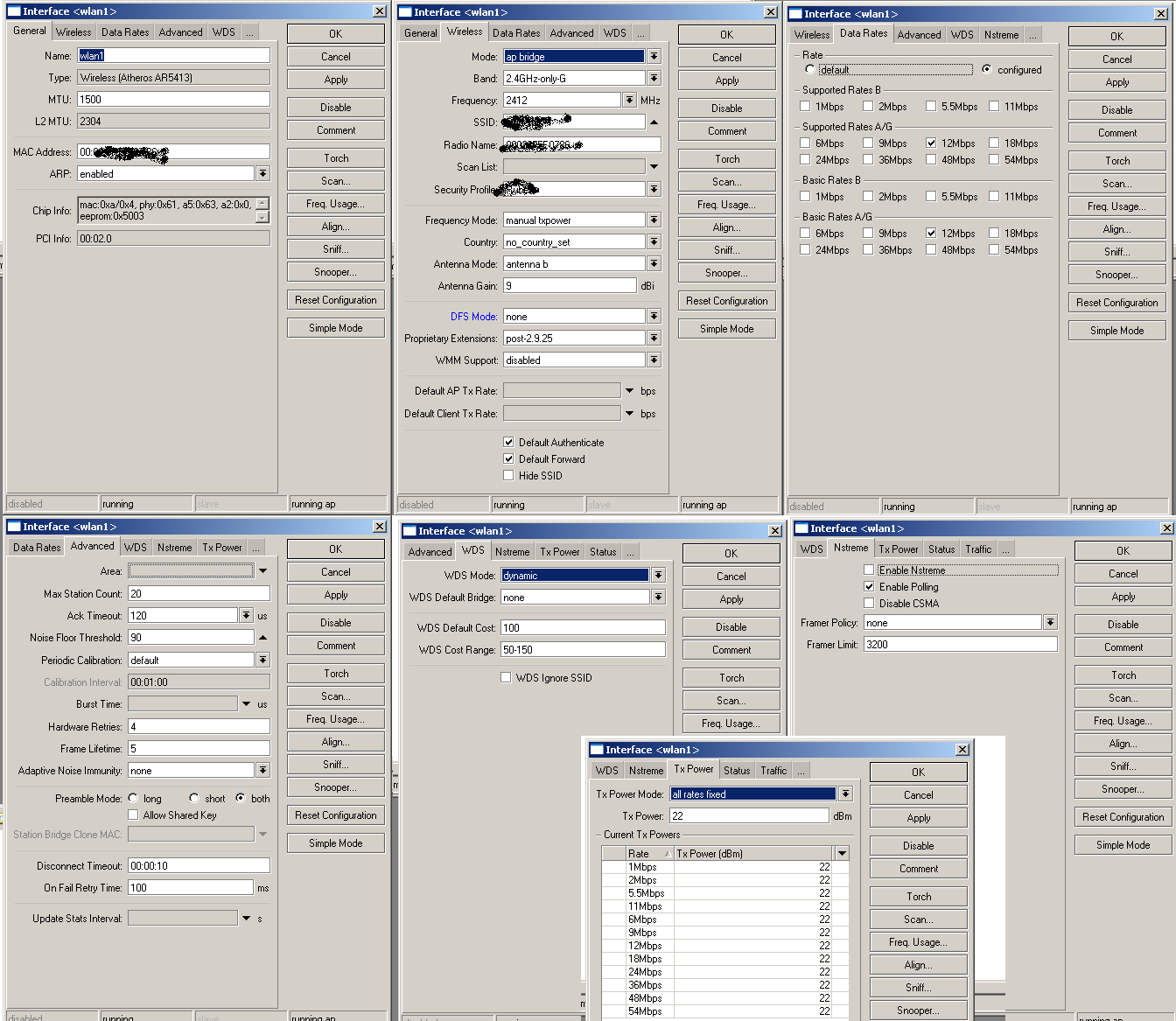Viewport: 1176px width, 1021px height.
Task: Open General tab in the window showing SSID
Action: (420, 33)
